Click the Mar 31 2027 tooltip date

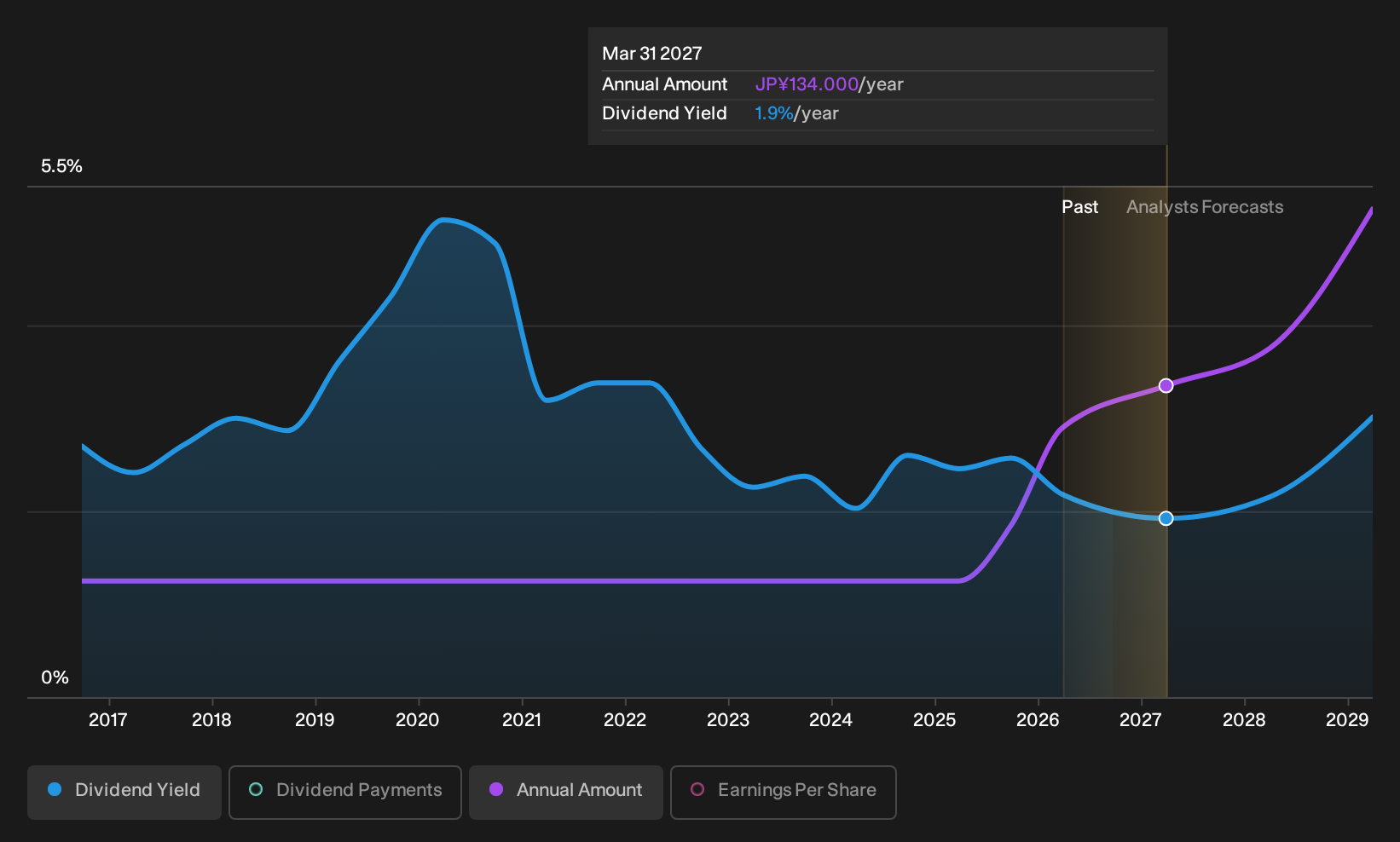click(652, 54)
